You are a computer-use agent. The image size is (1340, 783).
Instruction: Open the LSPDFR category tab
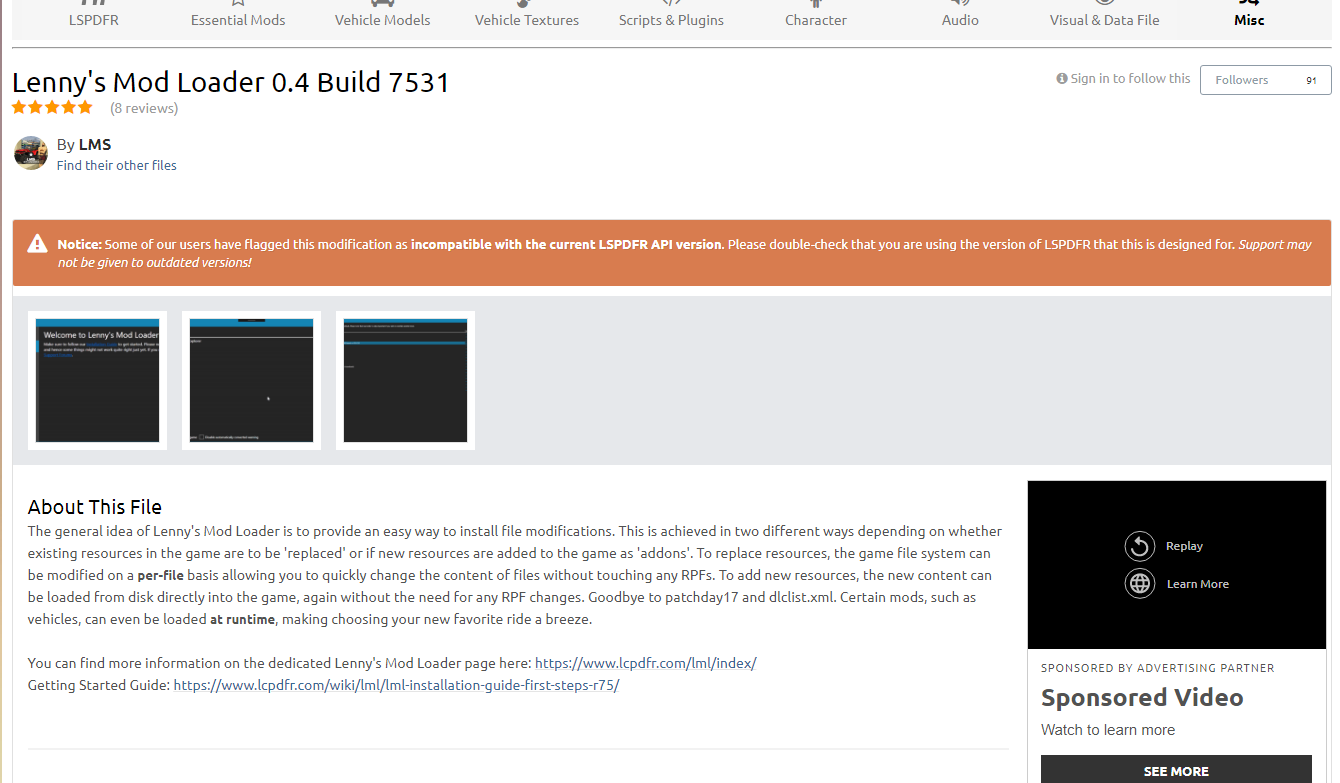click(94, 19)
